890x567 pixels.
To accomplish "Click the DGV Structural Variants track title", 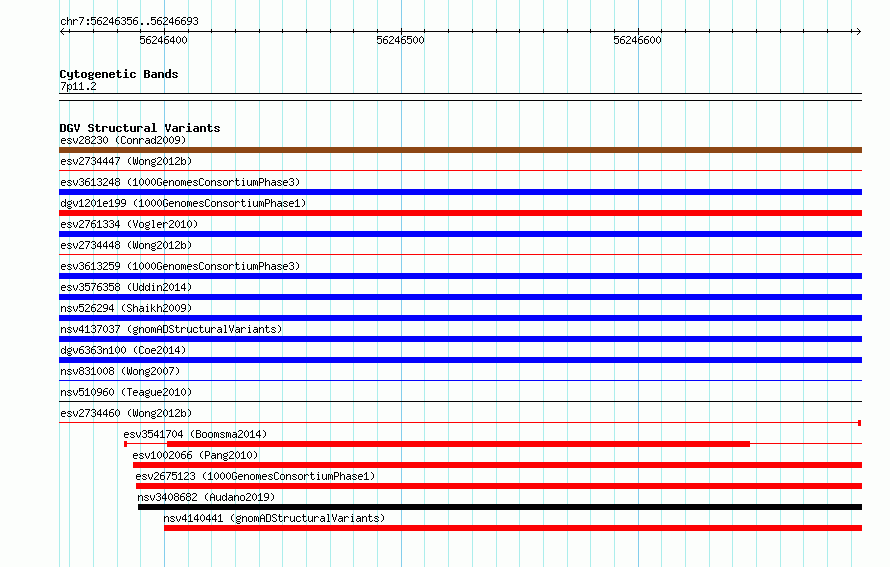I will click(x=140, y=128).
